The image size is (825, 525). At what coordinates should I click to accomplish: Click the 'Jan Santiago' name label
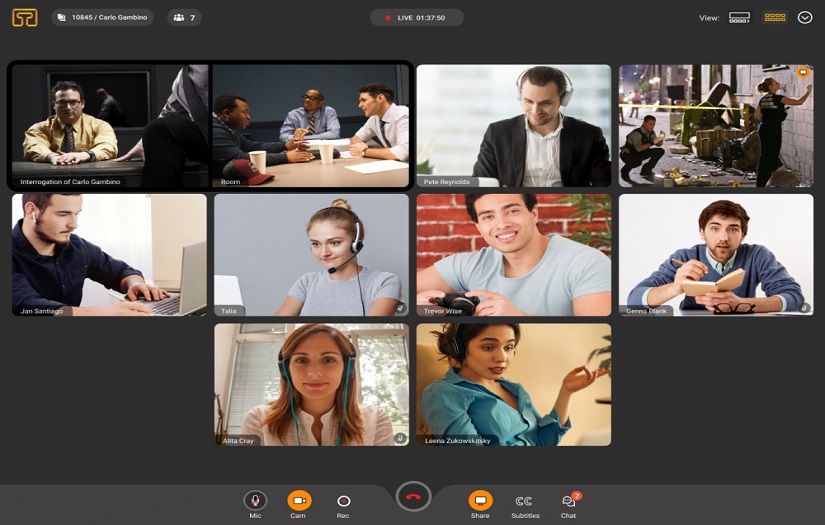[x=41, y=311]
